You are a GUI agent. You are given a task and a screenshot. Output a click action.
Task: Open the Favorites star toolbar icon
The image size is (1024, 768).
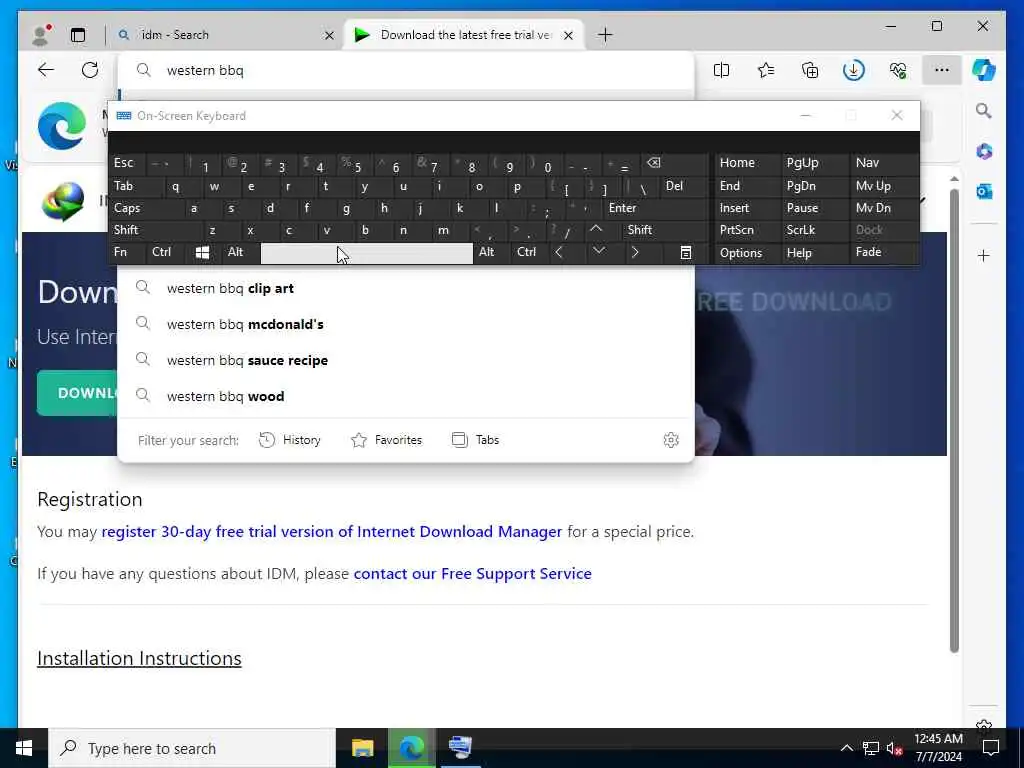(766, 70)
